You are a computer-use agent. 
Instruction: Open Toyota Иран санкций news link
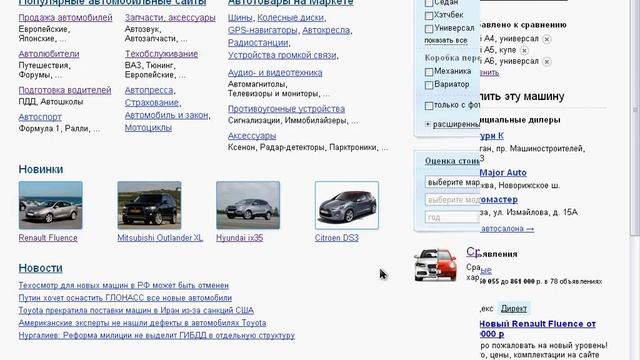pos(136,311)
